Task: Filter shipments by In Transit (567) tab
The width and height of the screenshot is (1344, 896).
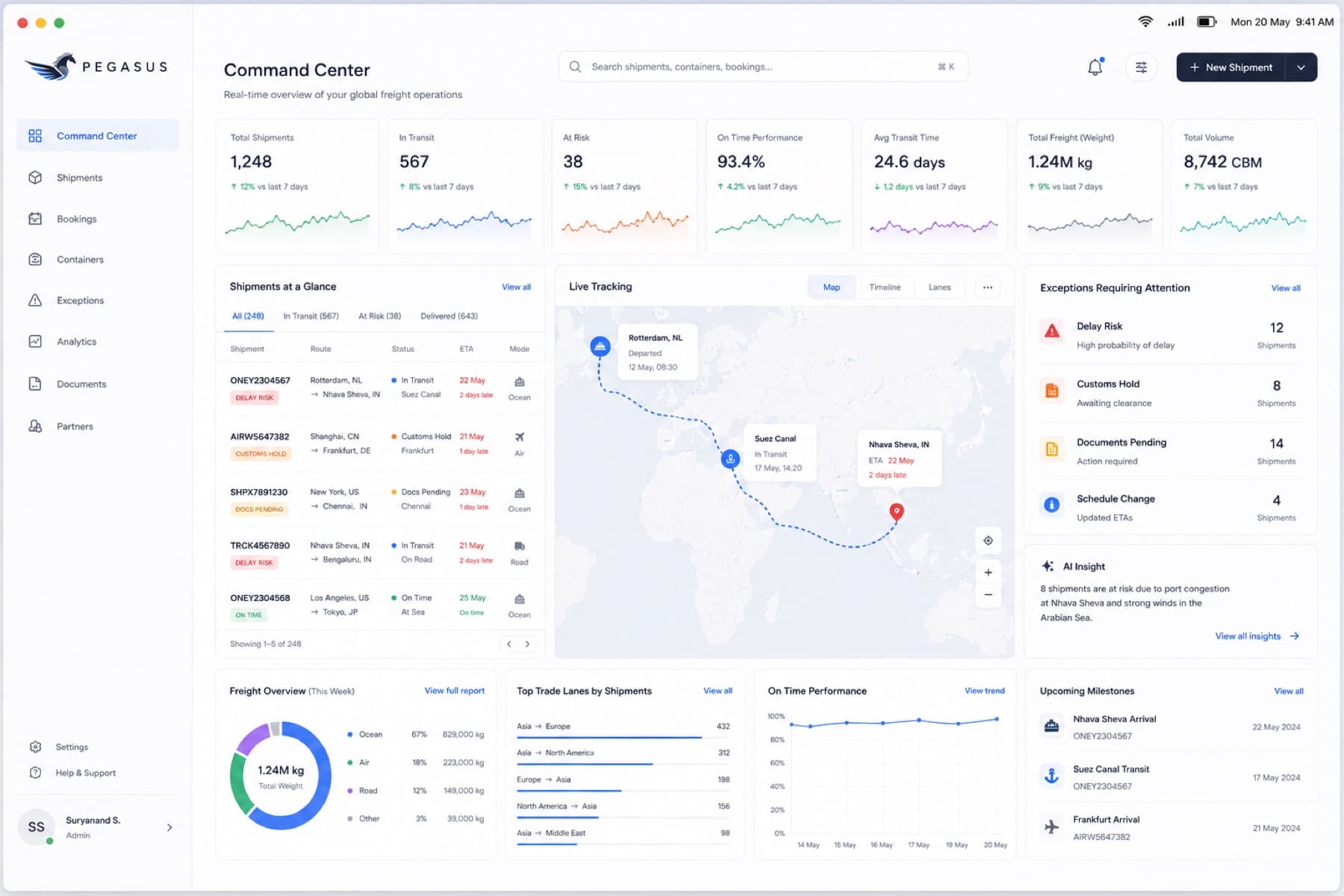Action: tap(311, 316)
